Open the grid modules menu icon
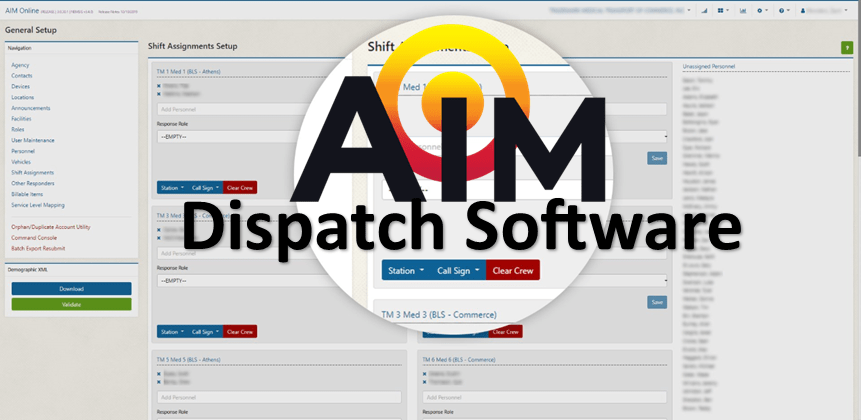This screenshot has width=861, height=420. pyautogui.click(x=723, y=10)
